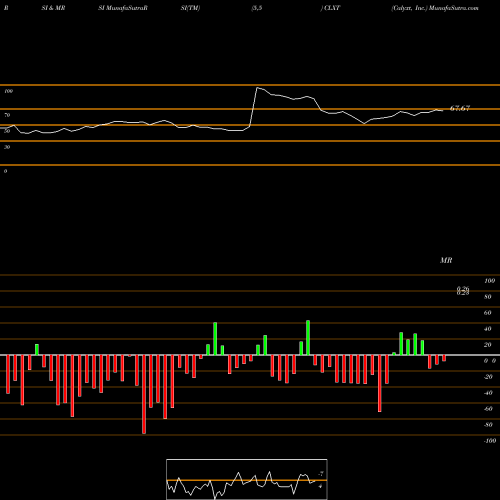Click the RSI axis label 30

click(7, 147)
